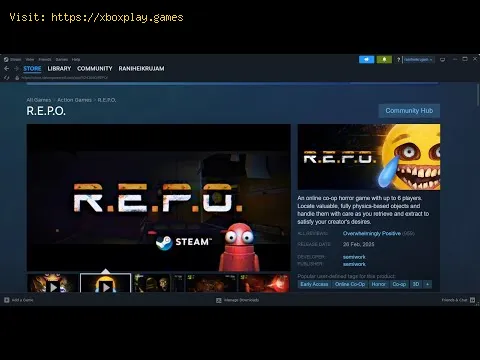
Task: Click the downloads icon beside Manage Downloads
Action: (x=219, y=300)
